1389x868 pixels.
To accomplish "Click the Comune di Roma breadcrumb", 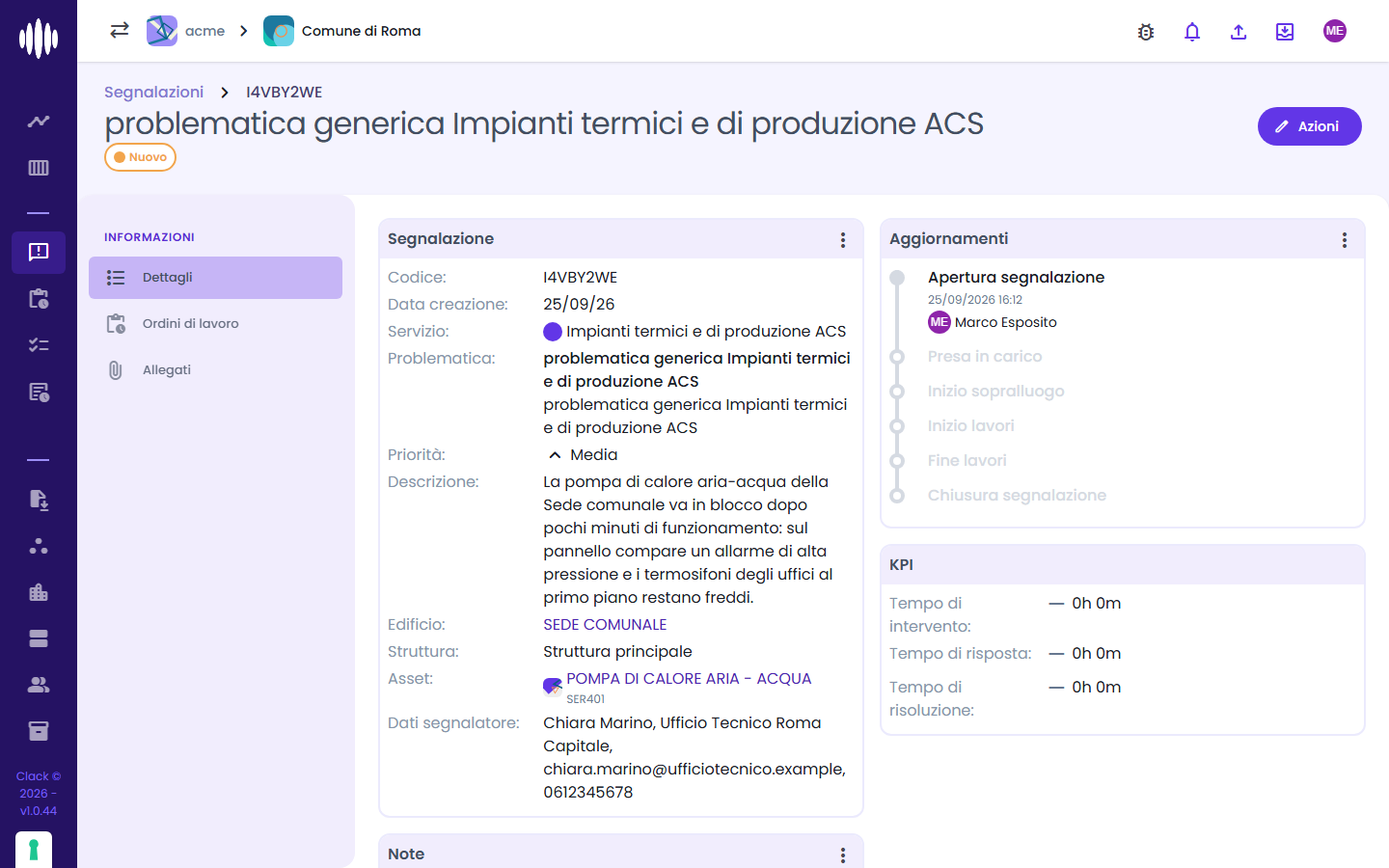I will coord(342,31).
